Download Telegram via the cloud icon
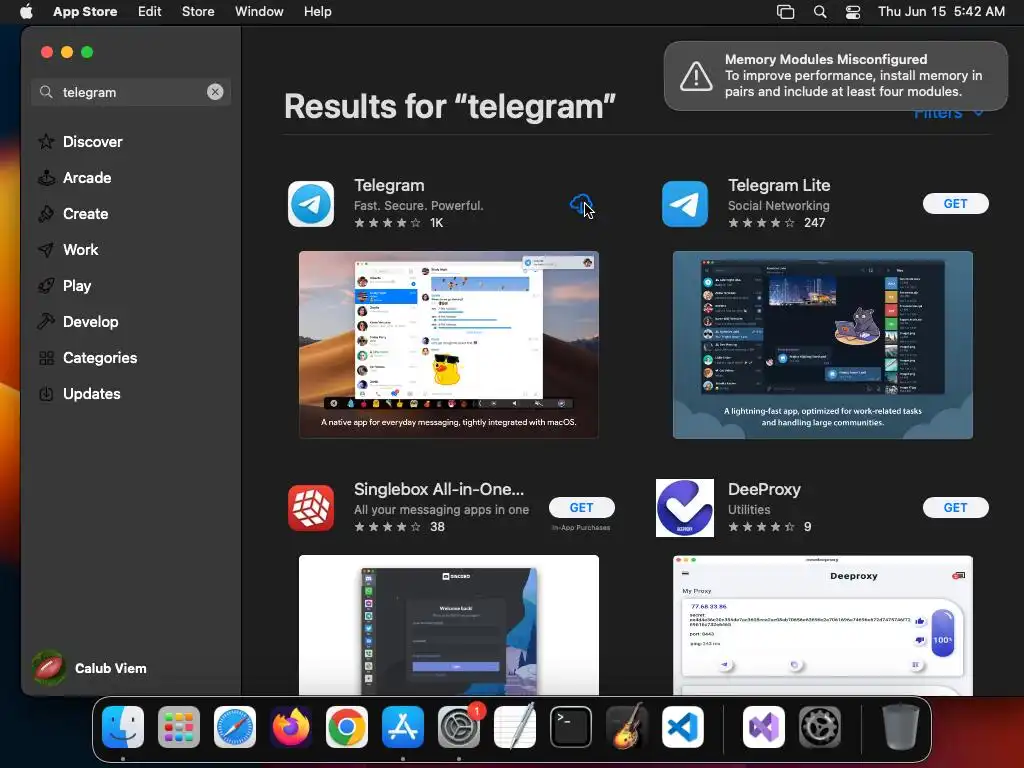Image resolution: width=1024 pixels, height=768 pixels. coord(581,204)
